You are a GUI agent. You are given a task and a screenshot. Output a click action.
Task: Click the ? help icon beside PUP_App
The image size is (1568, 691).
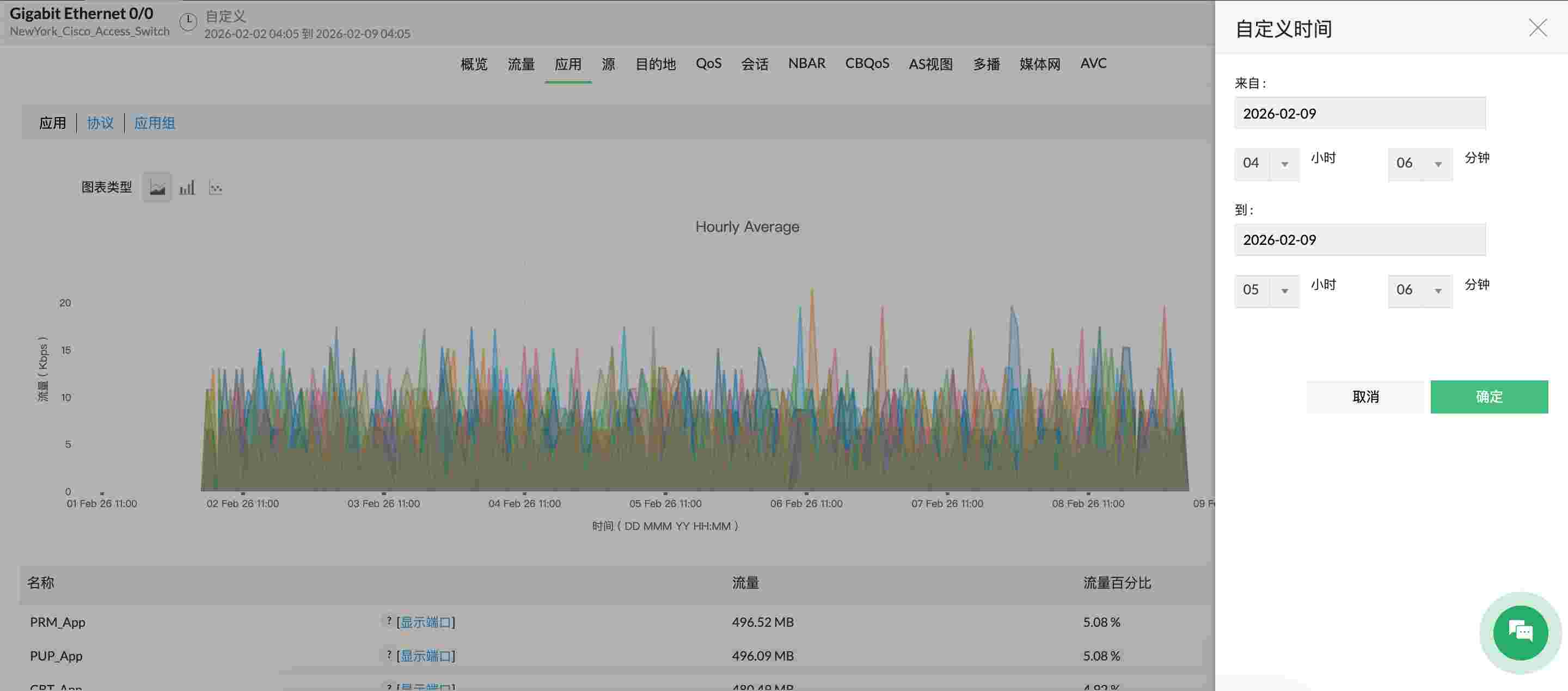click(x=387, y=655)
